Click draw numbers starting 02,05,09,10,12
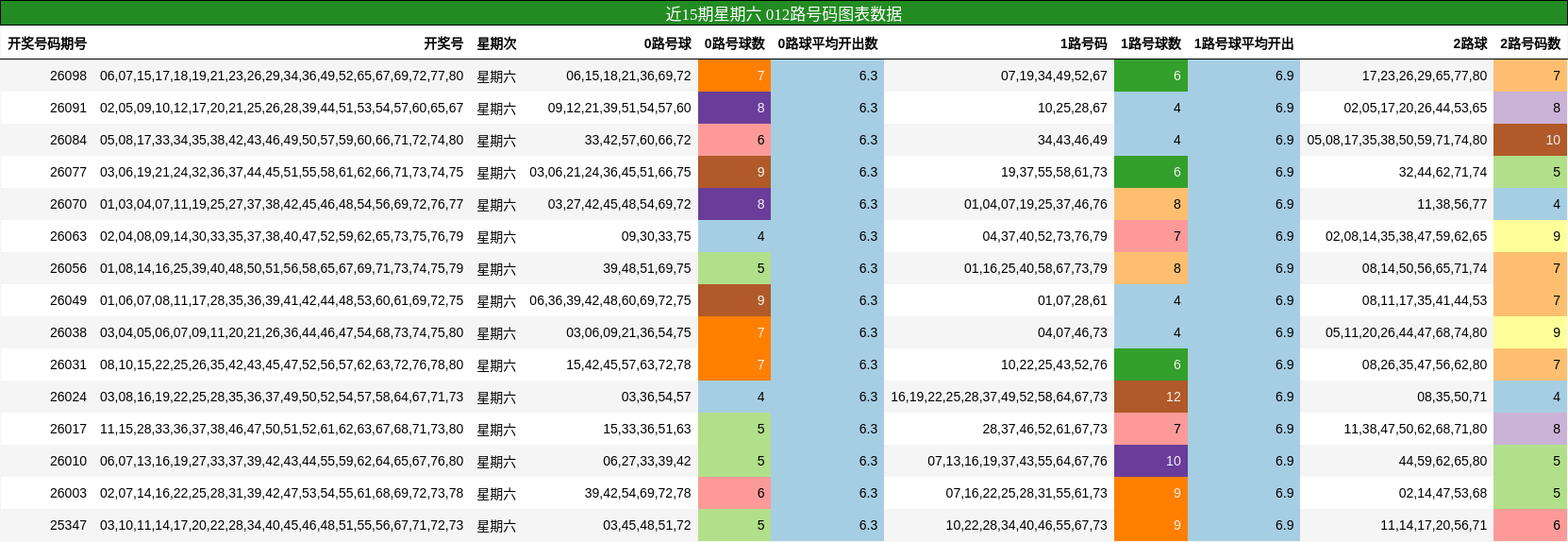Screen dimensions: 1568x542 tap(282, 108)
